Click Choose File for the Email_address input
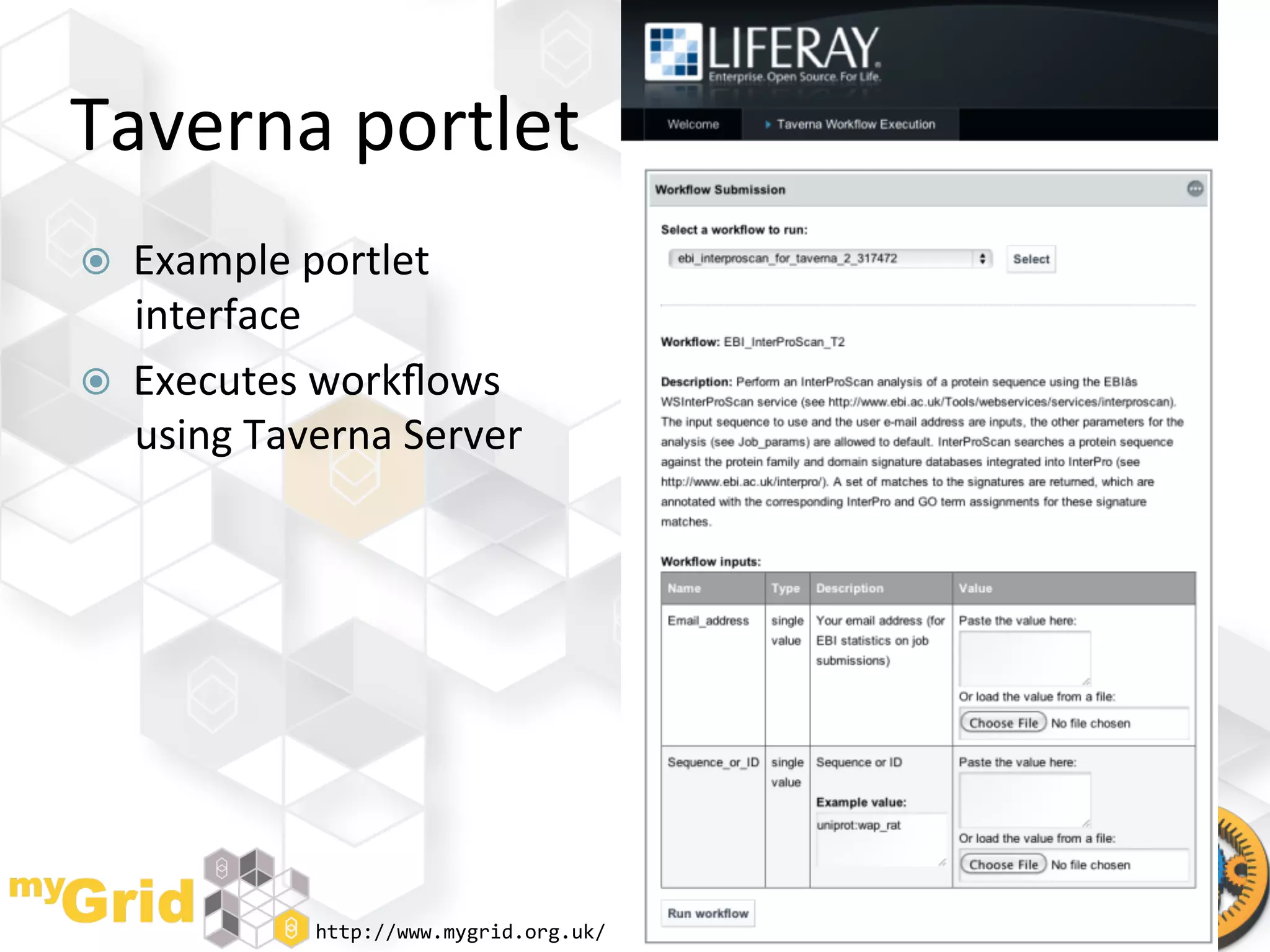Image resolution: width=1270 pixels, height=952 pixels. pyautogui.click(x=1003, y=723)
